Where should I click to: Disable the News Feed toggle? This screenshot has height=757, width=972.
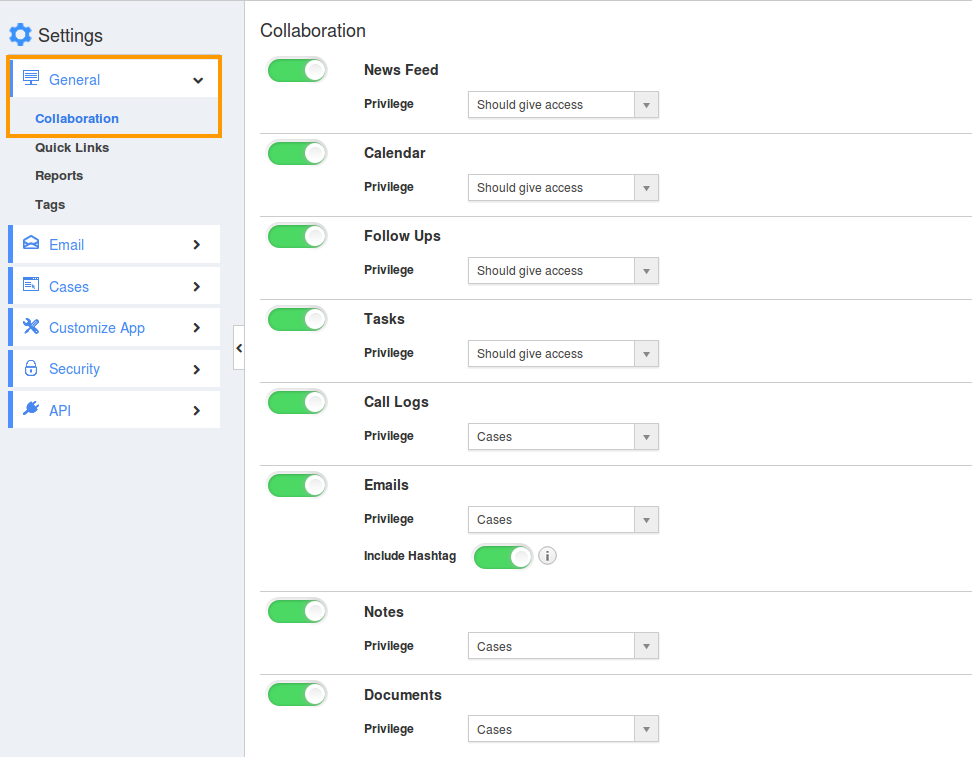click(297, 70)
